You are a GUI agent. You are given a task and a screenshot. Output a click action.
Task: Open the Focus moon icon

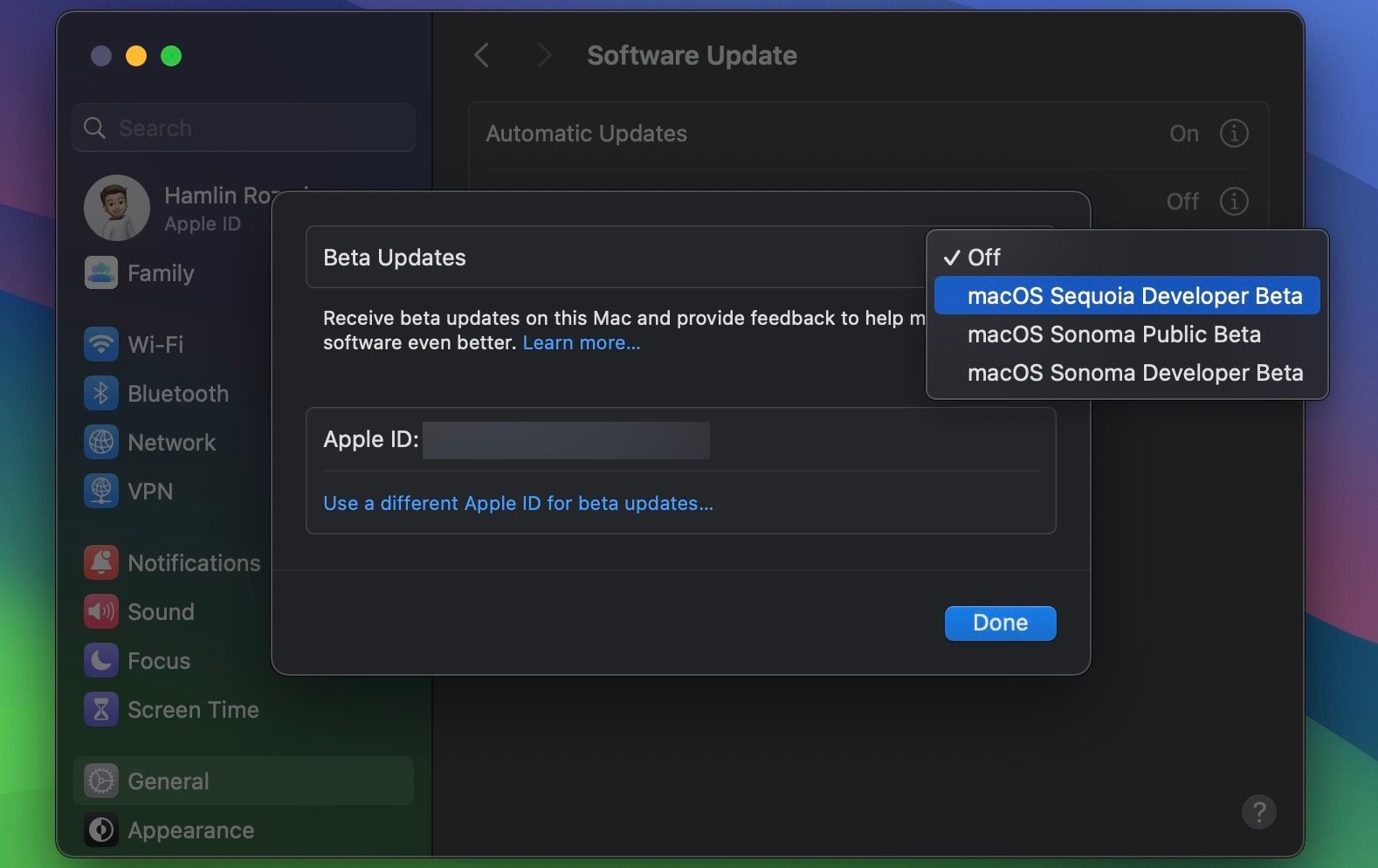point(101,660)
